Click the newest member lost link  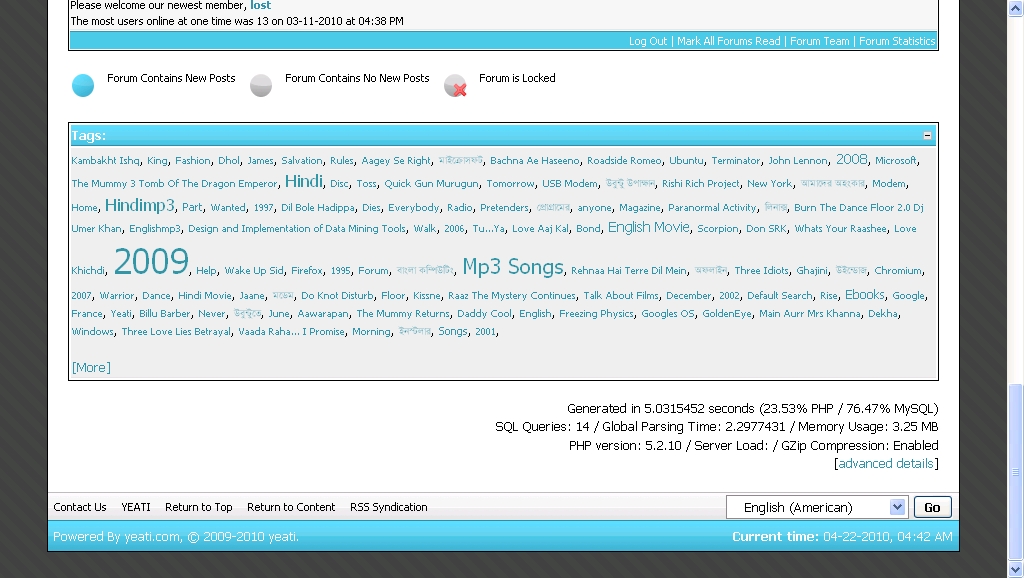tap(261, 5)
